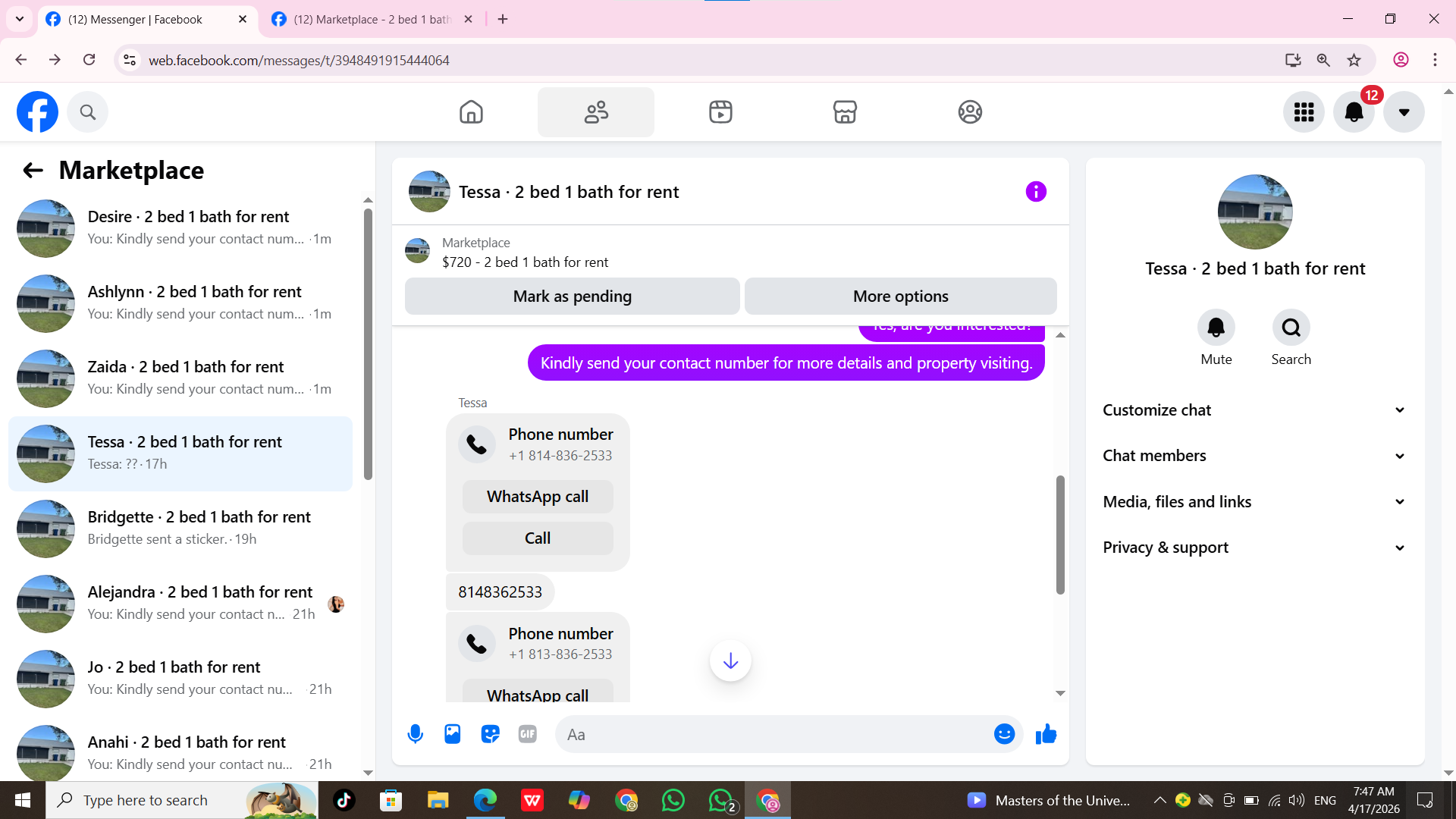This screenshot has height=819, width=1456.
Task: Open Marketplace from top navigation
Action: [845, 112]
